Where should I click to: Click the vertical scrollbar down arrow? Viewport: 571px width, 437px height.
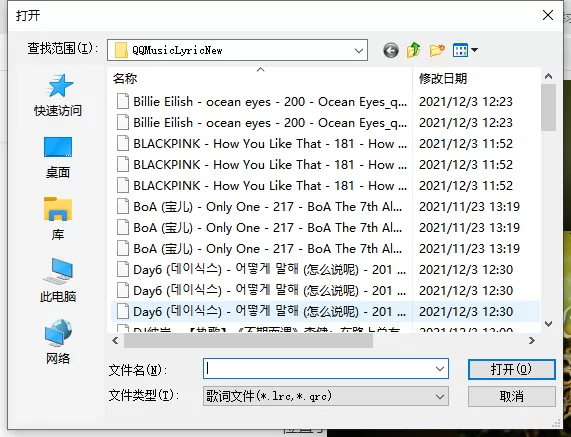(548, 323)
